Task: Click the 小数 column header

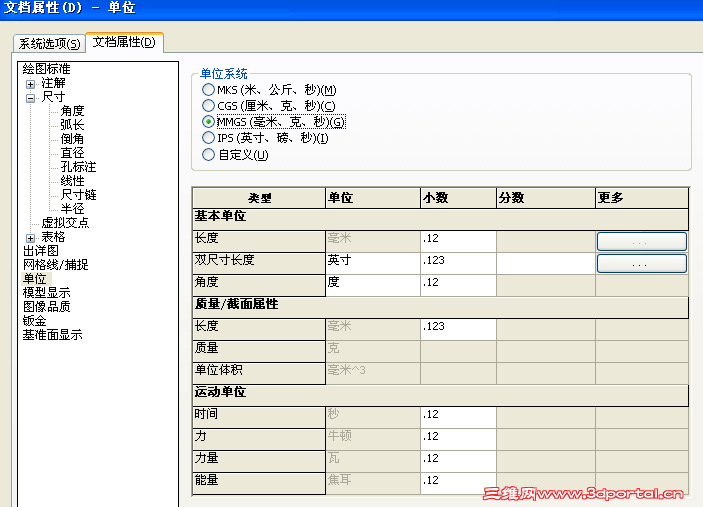Action: tap(459, 198)
